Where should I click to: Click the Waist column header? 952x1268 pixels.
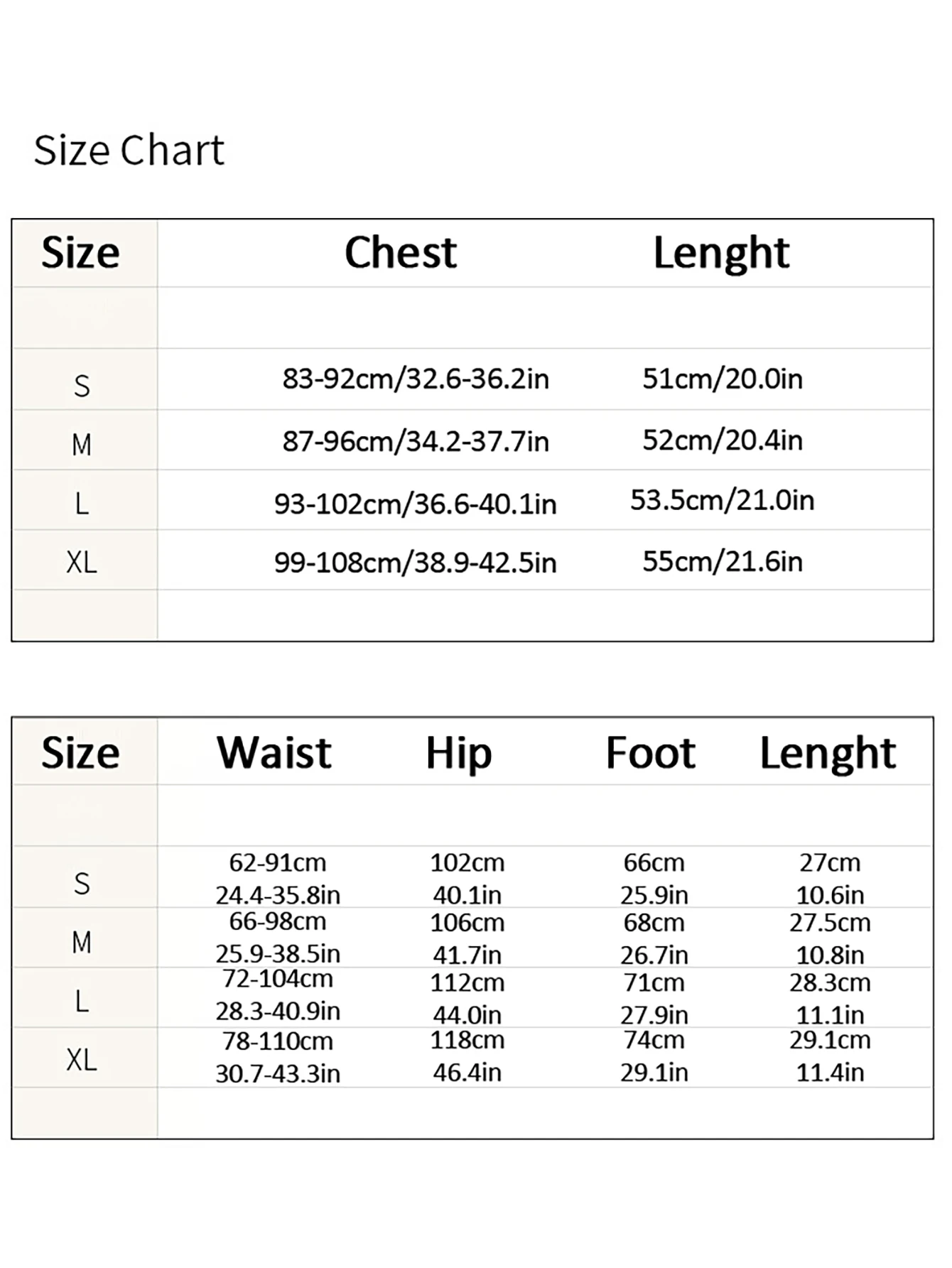click(x=274, y=752)
